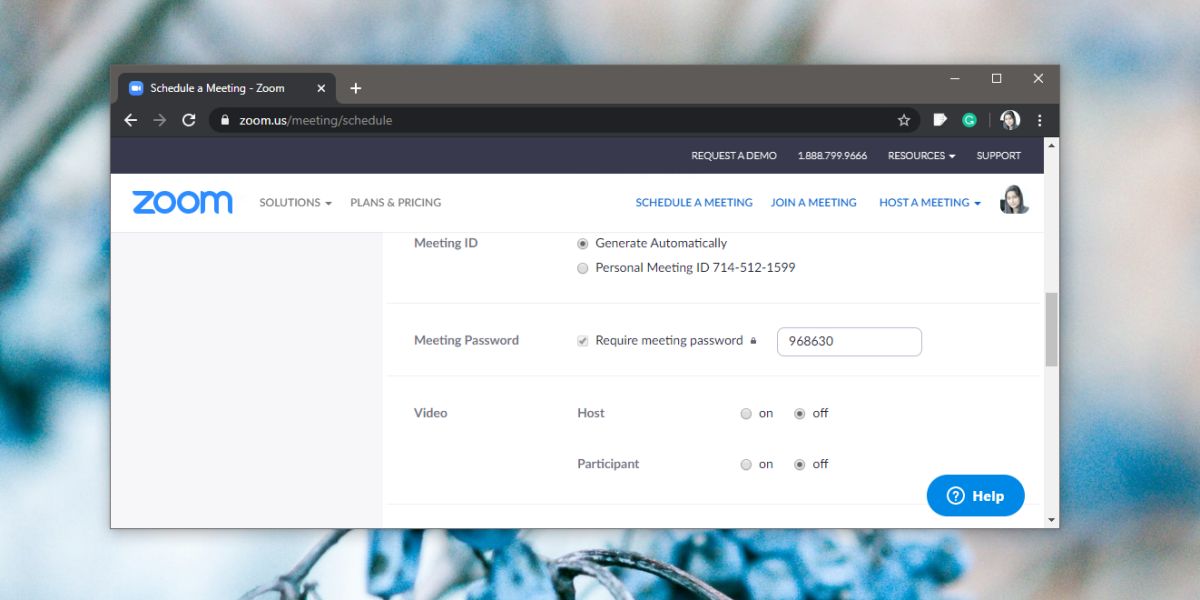Go forward to the next page

tap(160, 120)
